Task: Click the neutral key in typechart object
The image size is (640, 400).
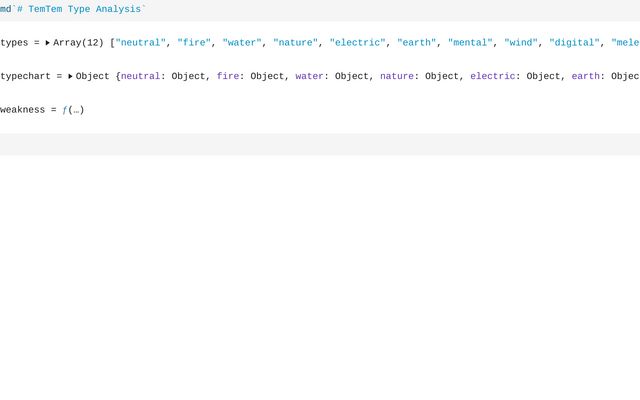Action: [140, 76]
